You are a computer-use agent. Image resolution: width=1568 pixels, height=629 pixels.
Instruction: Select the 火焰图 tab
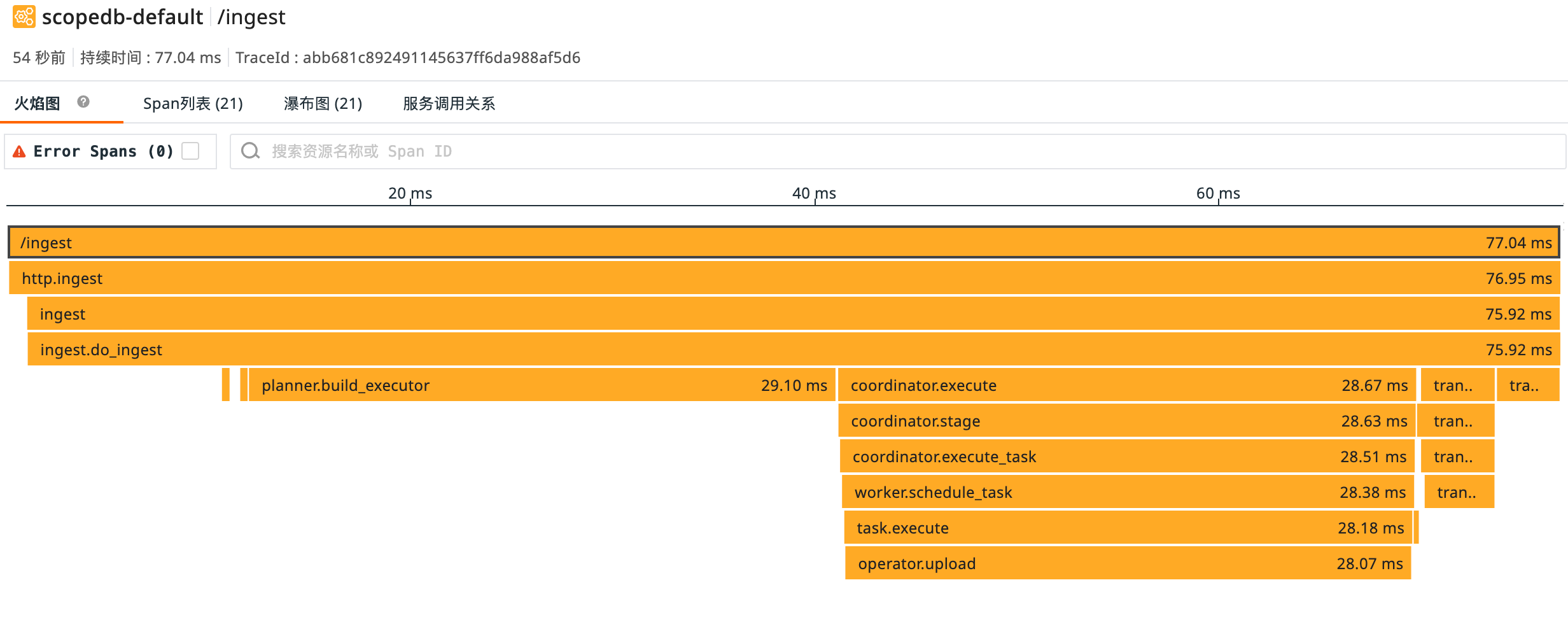point(38,103)
